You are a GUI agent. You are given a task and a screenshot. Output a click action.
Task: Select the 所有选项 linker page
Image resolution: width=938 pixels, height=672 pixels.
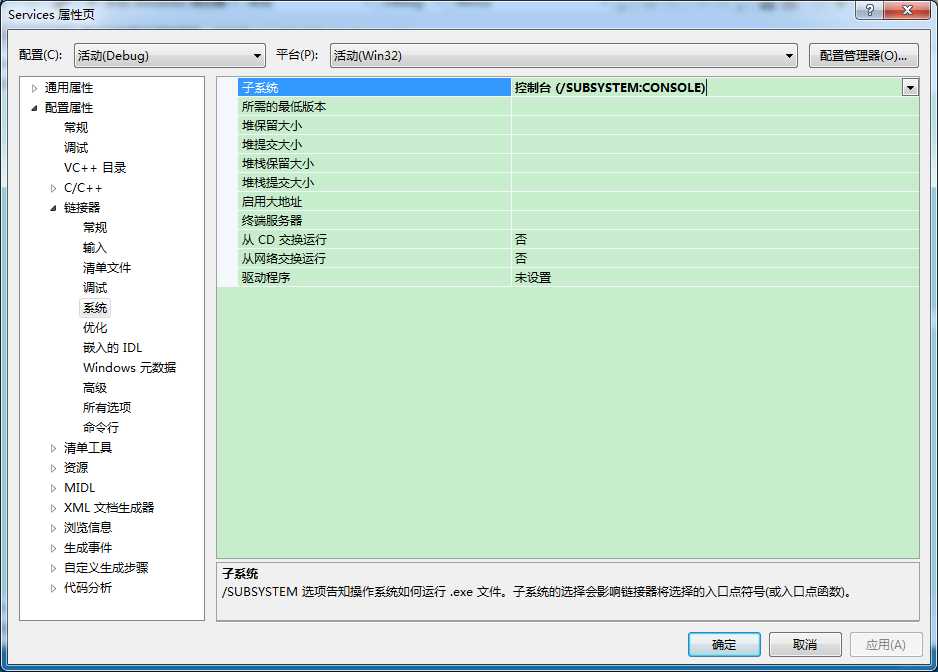point(107,408)
